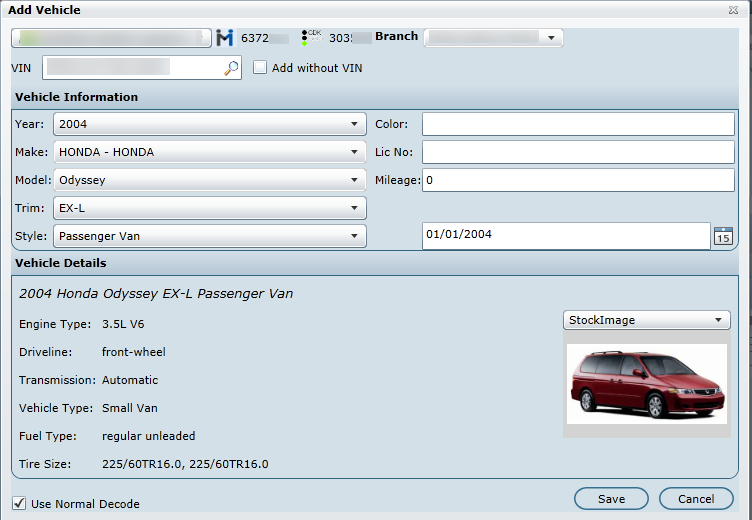Expand the Branch dropdown
Screen dimensions: 752x520
coord(494,38)
